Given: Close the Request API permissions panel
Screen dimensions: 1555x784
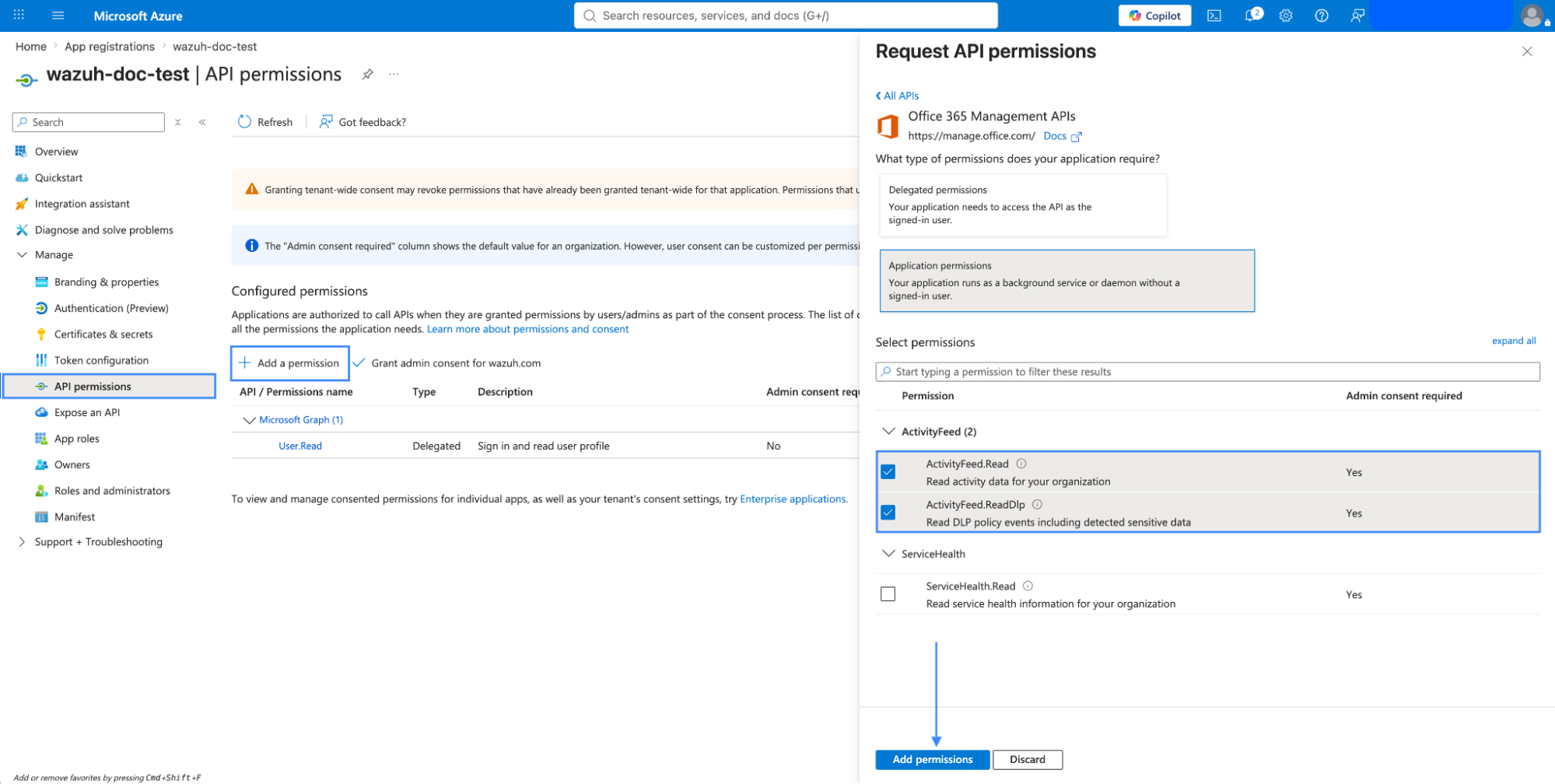Looking at the screenshot, I should pyautogui.click(x=1527, y=51).
